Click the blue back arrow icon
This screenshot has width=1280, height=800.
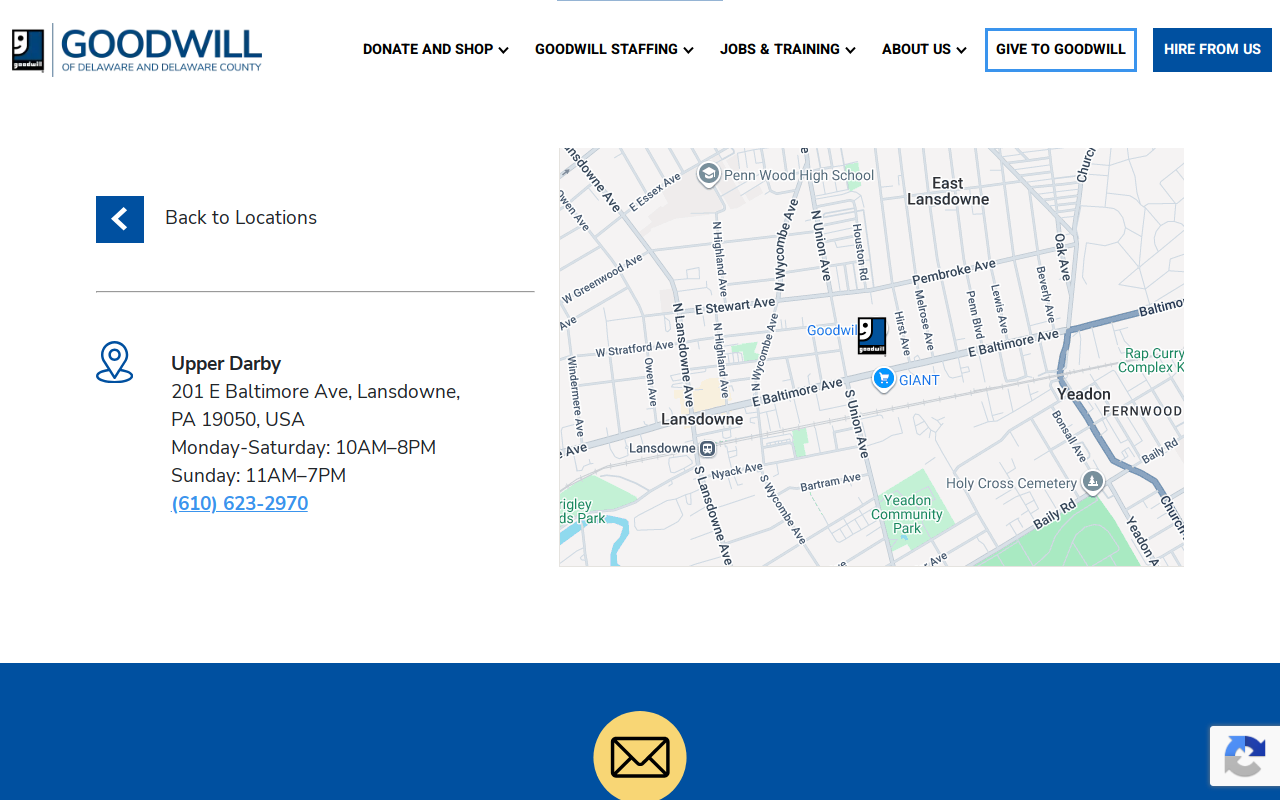pyautogui.click(x=120, y=219)
